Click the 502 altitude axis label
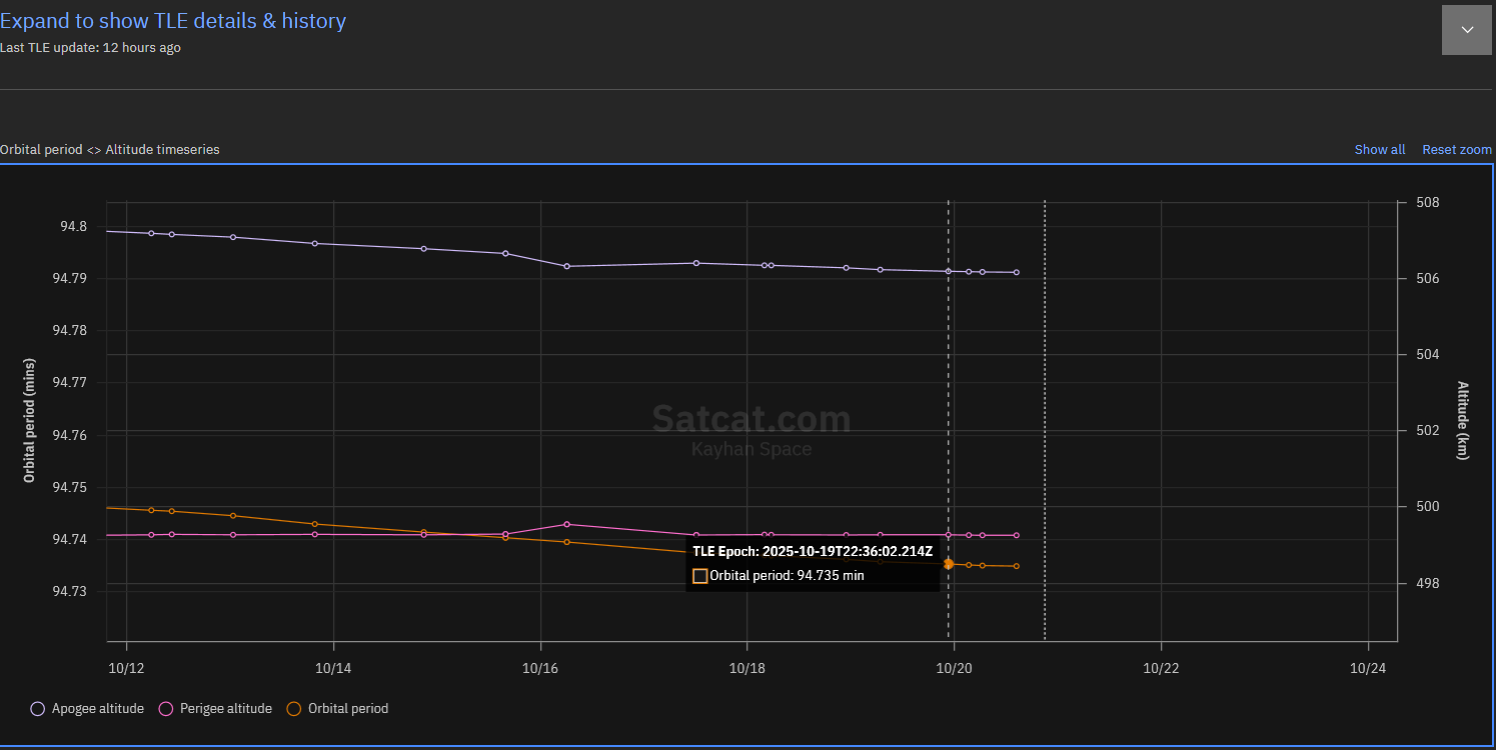The width and height of the screenshot is (1496, 750). pyautogui.click(x=1427, y=431)
